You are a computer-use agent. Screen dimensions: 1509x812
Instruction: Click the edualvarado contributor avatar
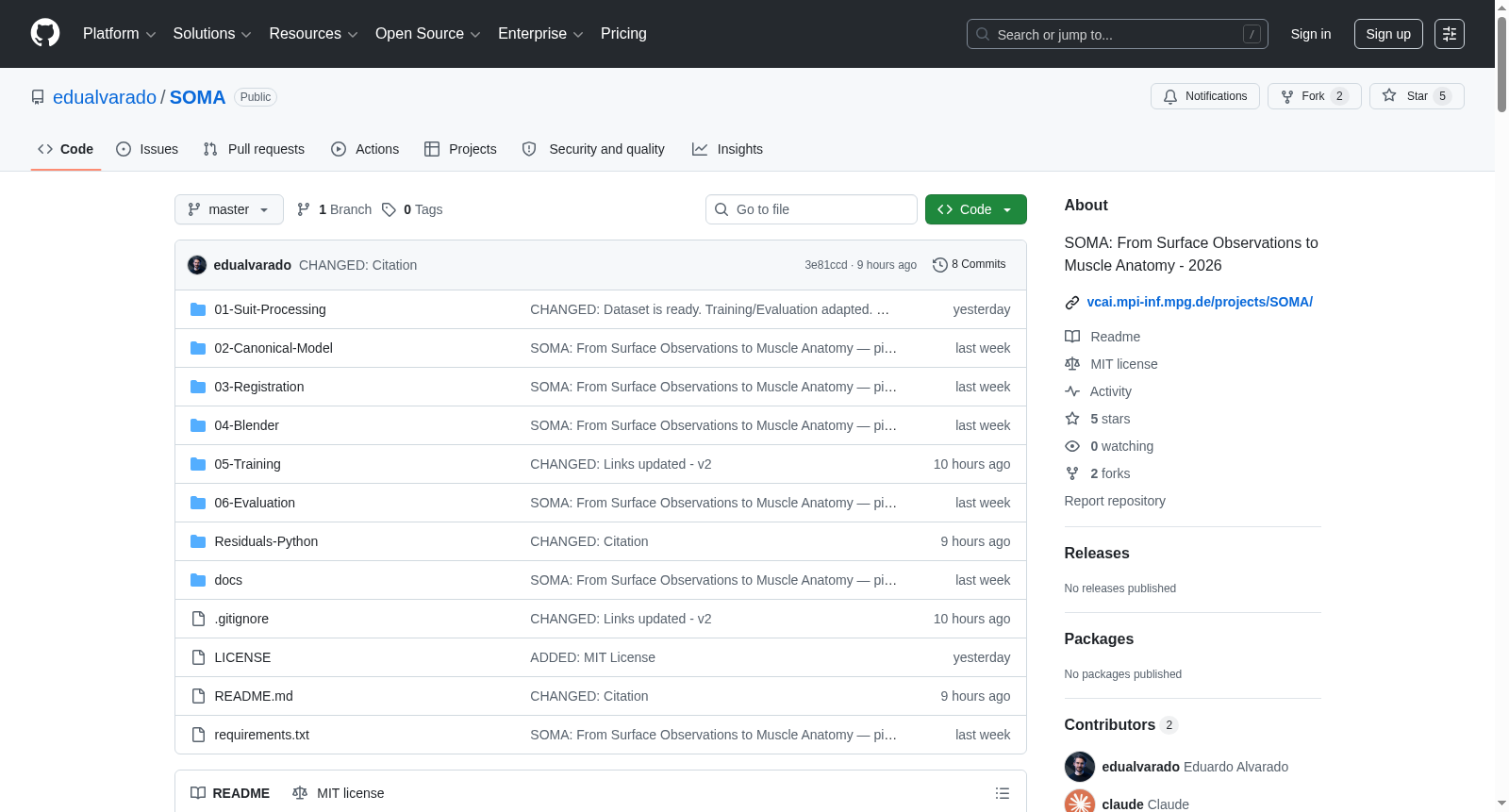(1080, 767)
